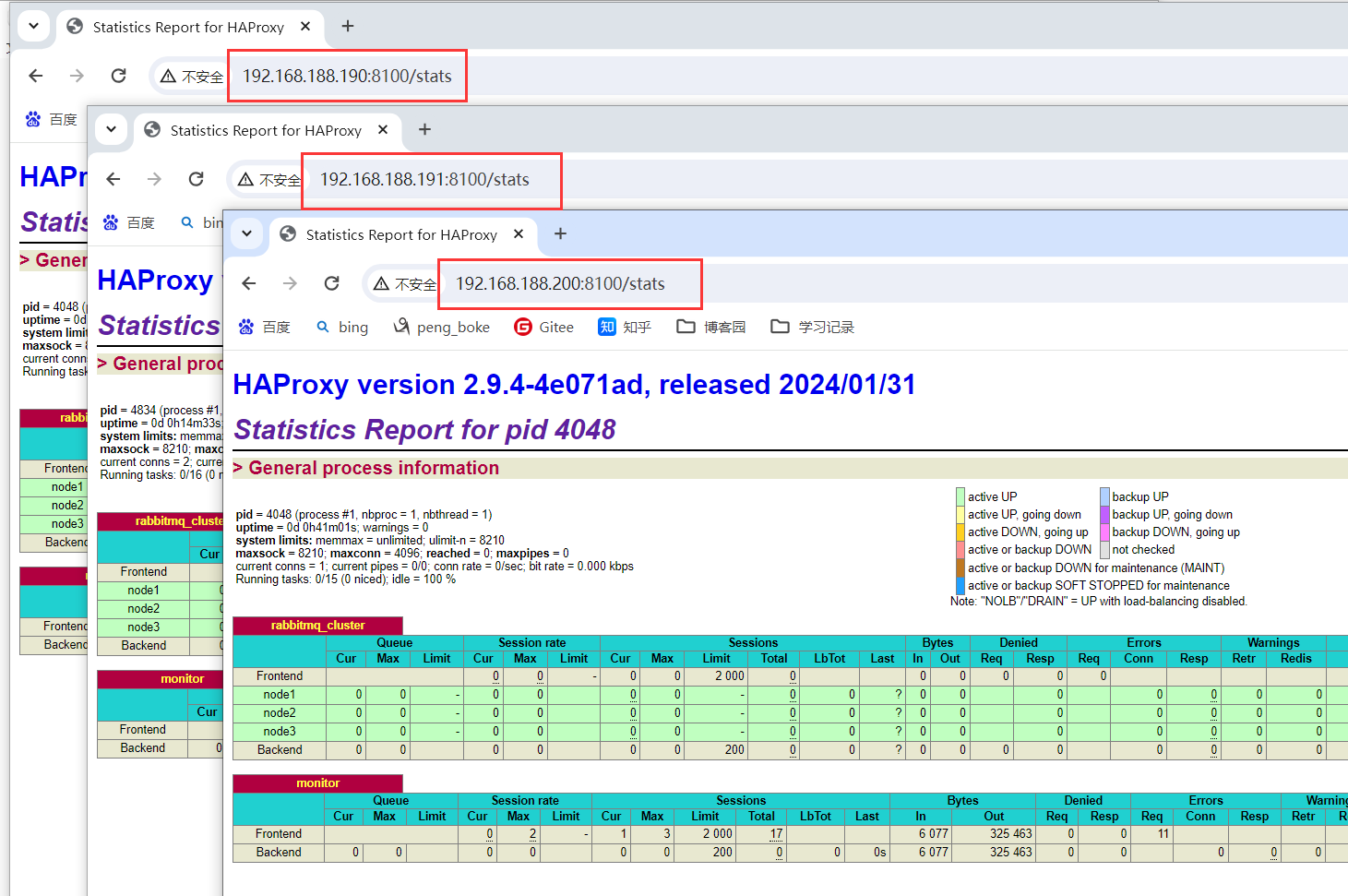Click the not secure warning in 192.168.188.190 window

[191, 77]
